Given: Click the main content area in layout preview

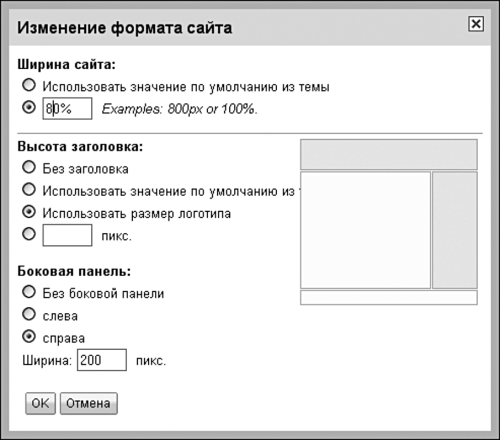Looking at the screenshot, I should coord(365,230).
